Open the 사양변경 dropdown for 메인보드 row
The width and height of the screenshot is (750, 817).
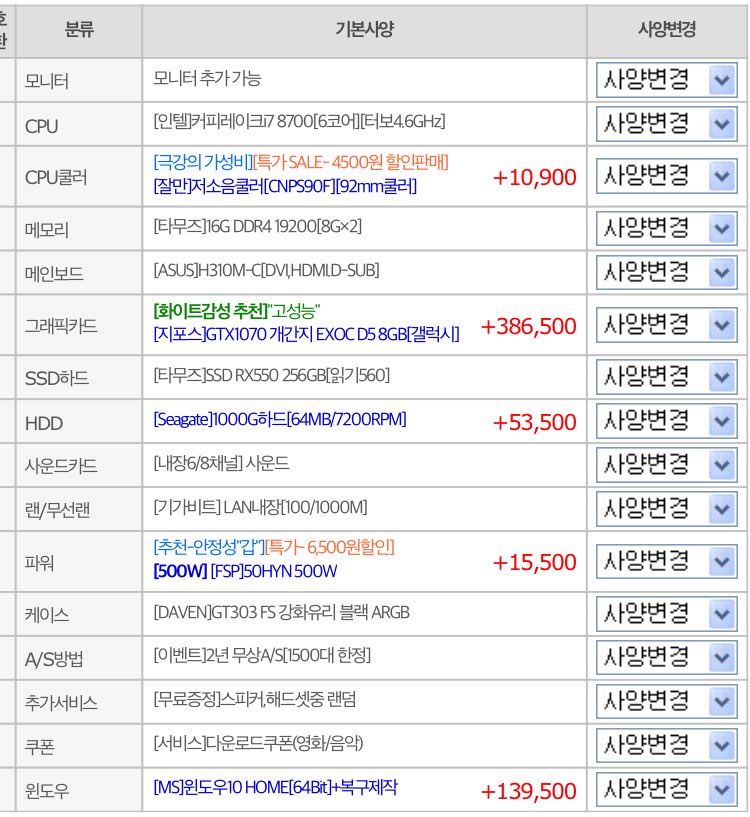666,272
